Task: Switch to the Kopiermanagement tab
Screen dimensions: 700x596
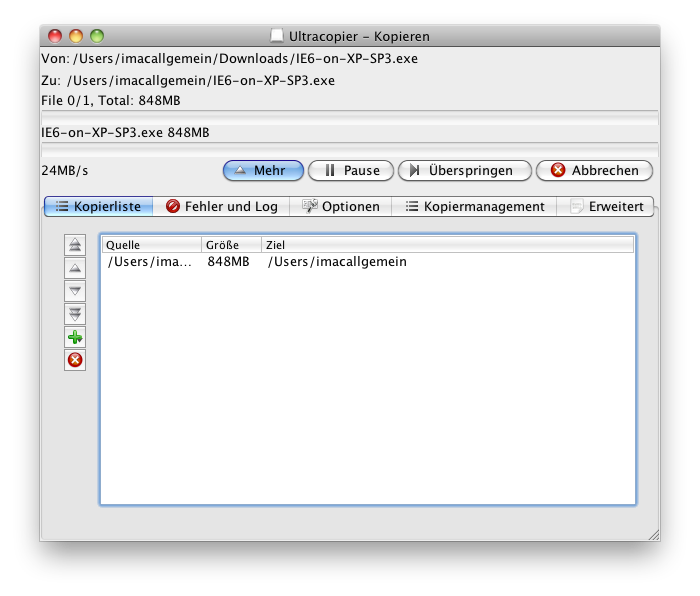Action: (474, 206)
